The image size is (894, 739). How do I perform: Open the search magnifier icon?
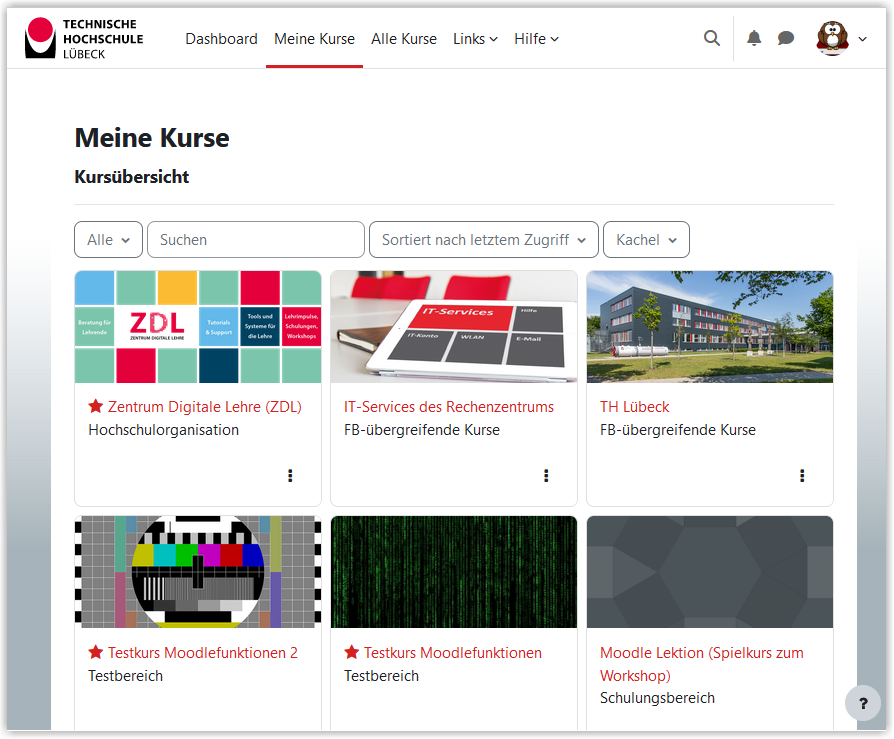click(x=712, y=38)
